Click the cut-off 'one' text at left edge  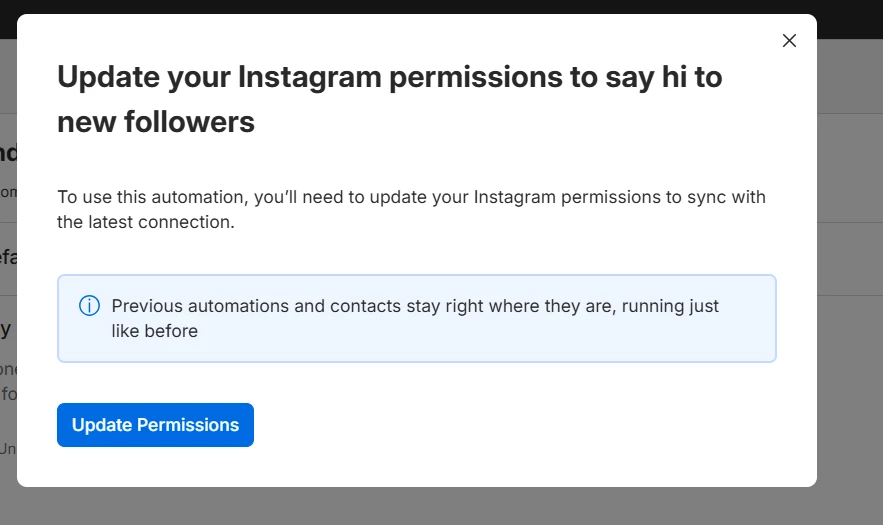pyautogui.click(x=8, y=367)
